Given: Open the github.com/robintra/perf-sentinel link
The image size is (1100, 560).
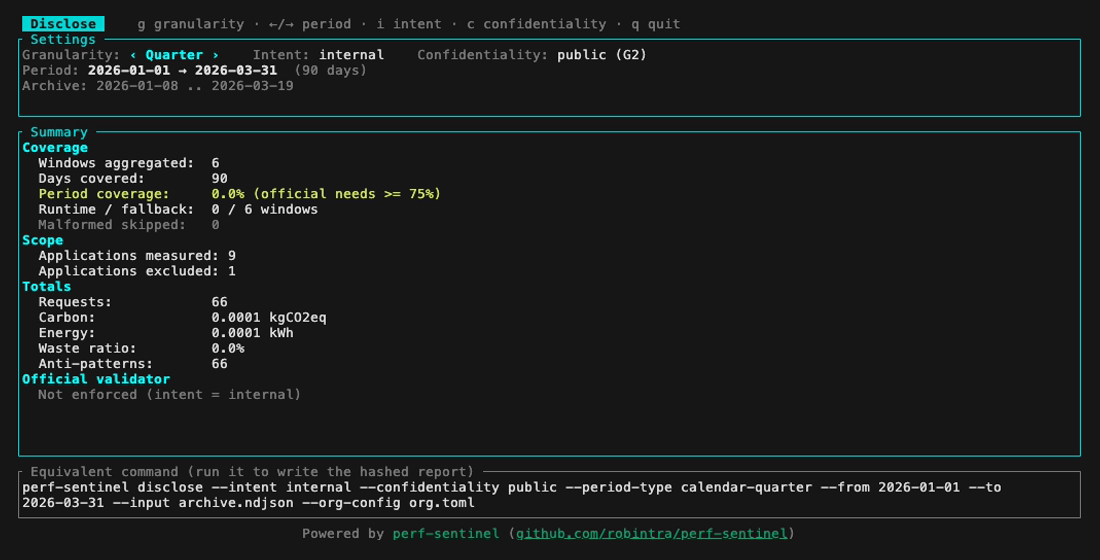Looking at the screenshot, I should [x=652, y=533].
